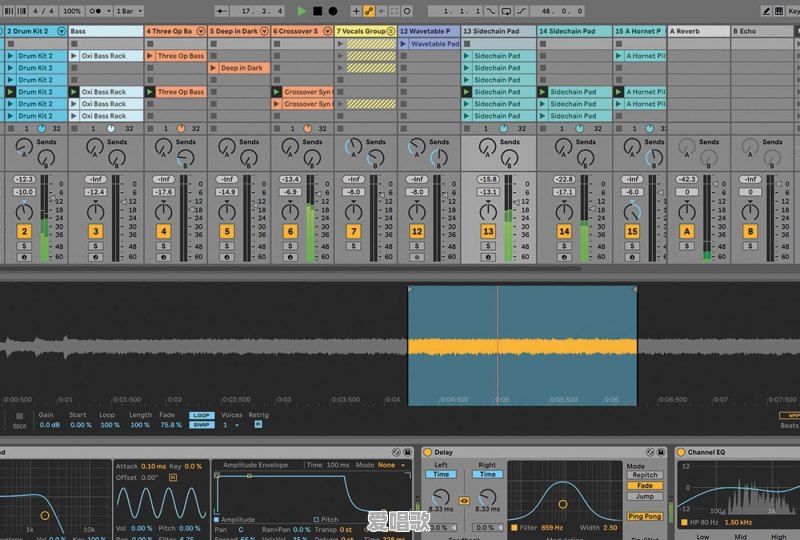Image resolution: width=800 pixels, height=540 pixels.
Task: Fold the 5 Deep in Dark track
Action: tap(264, 31)
